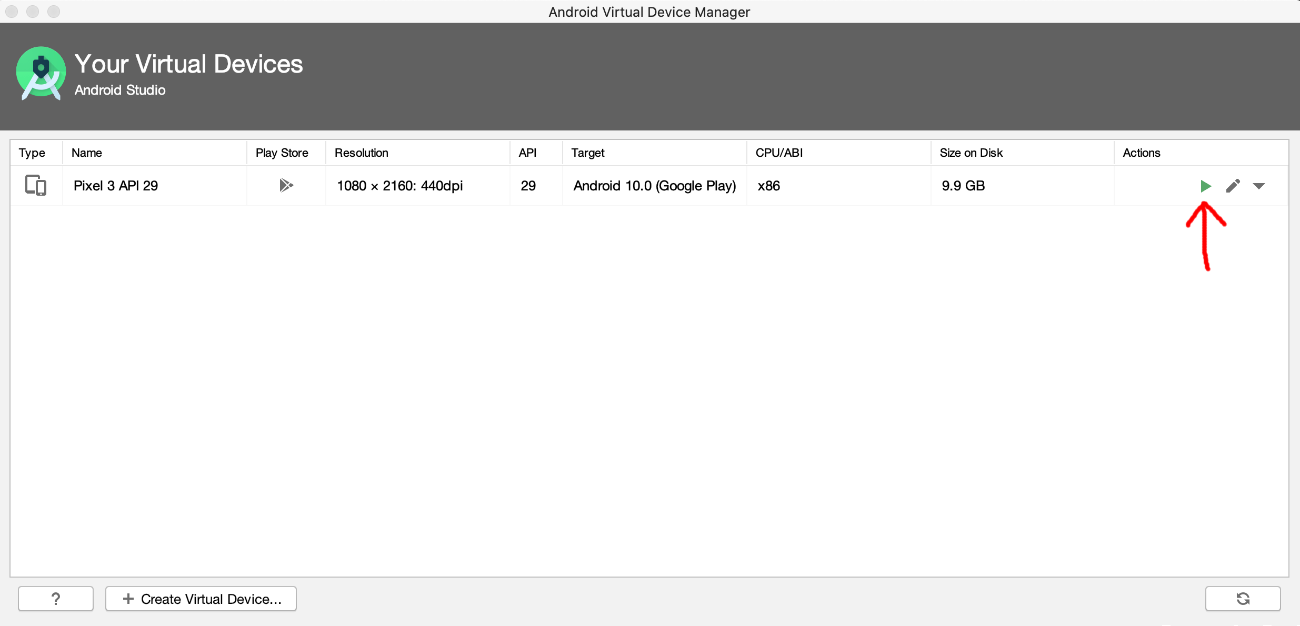Edit the Pixel 3 API 29 device
This screenshot has width=1300, height=626.
pos(1233,186)
